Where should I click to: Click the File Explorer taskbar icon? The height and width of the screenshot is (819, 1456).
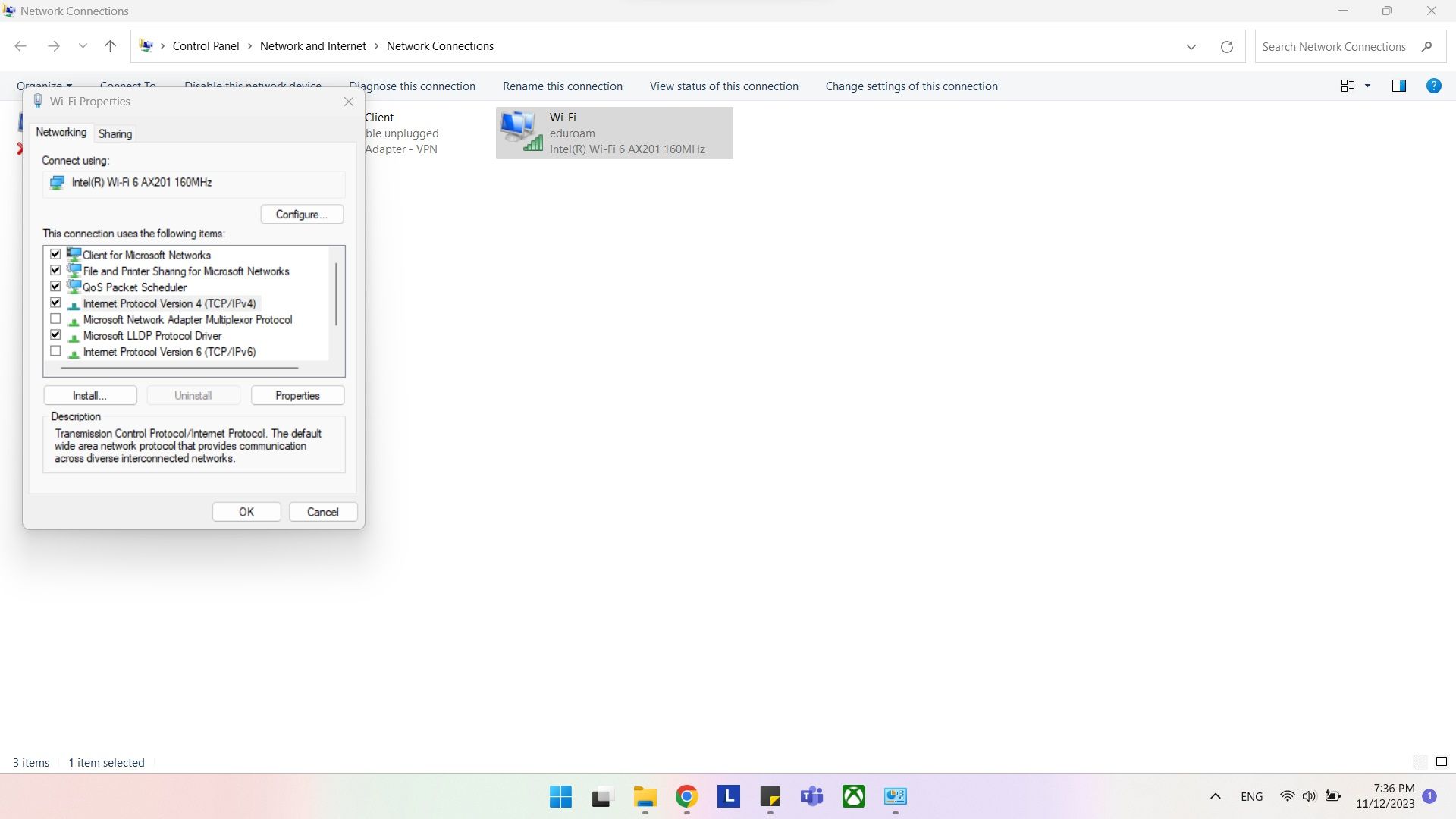(x=645, y=796)
